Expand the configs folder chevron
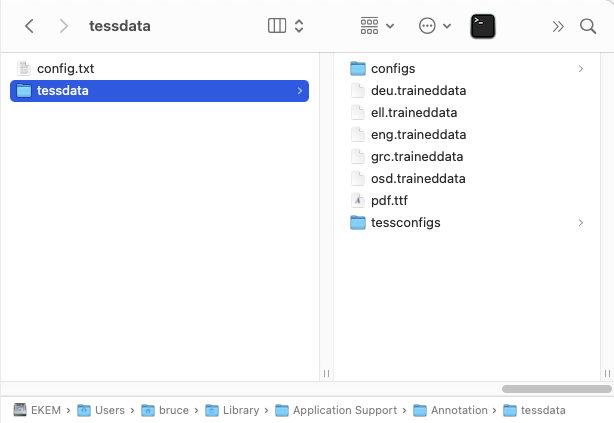 [x=580, y=69]
